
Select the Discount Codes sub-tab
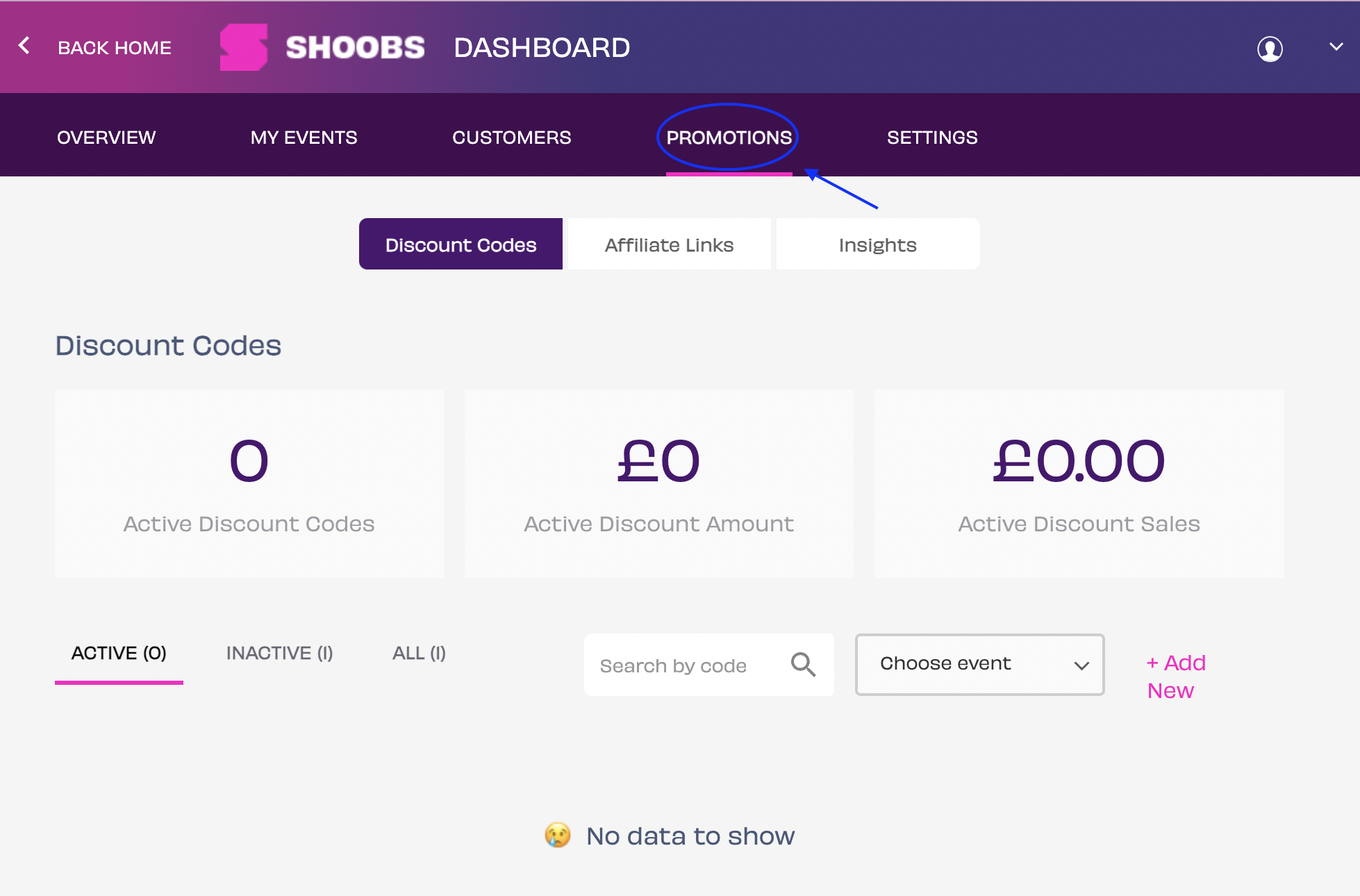pos(461,244)
